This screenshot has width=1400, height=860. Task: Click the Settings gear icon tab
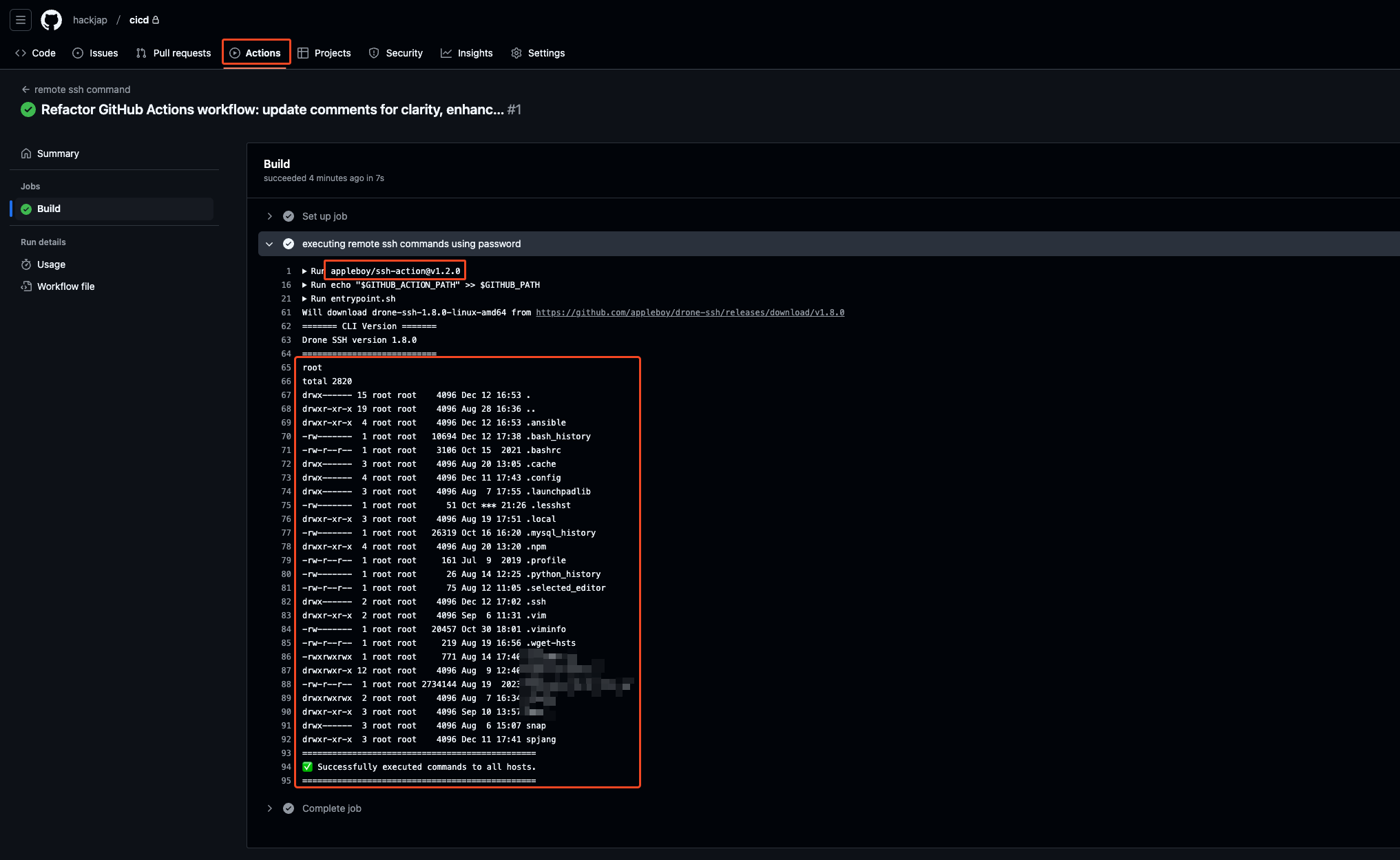516,53
